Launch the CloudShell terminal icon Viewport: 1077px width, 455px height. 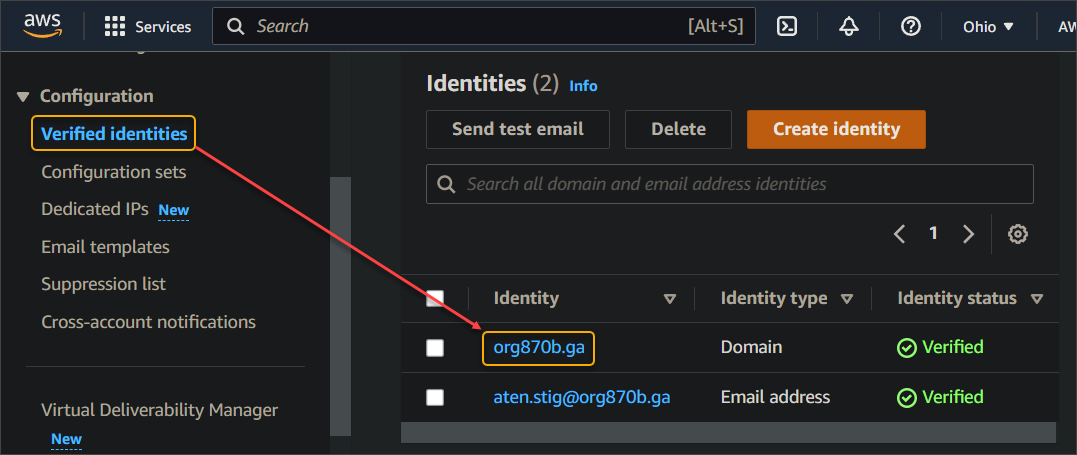[786, 27]
